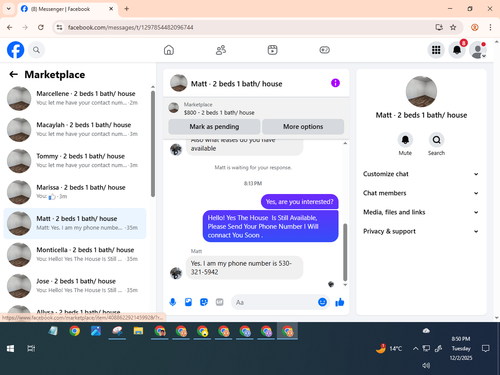Viewport: 500px width, 375px height.
Task: Attach a photo file icon
Action: (x=188, y=302)
